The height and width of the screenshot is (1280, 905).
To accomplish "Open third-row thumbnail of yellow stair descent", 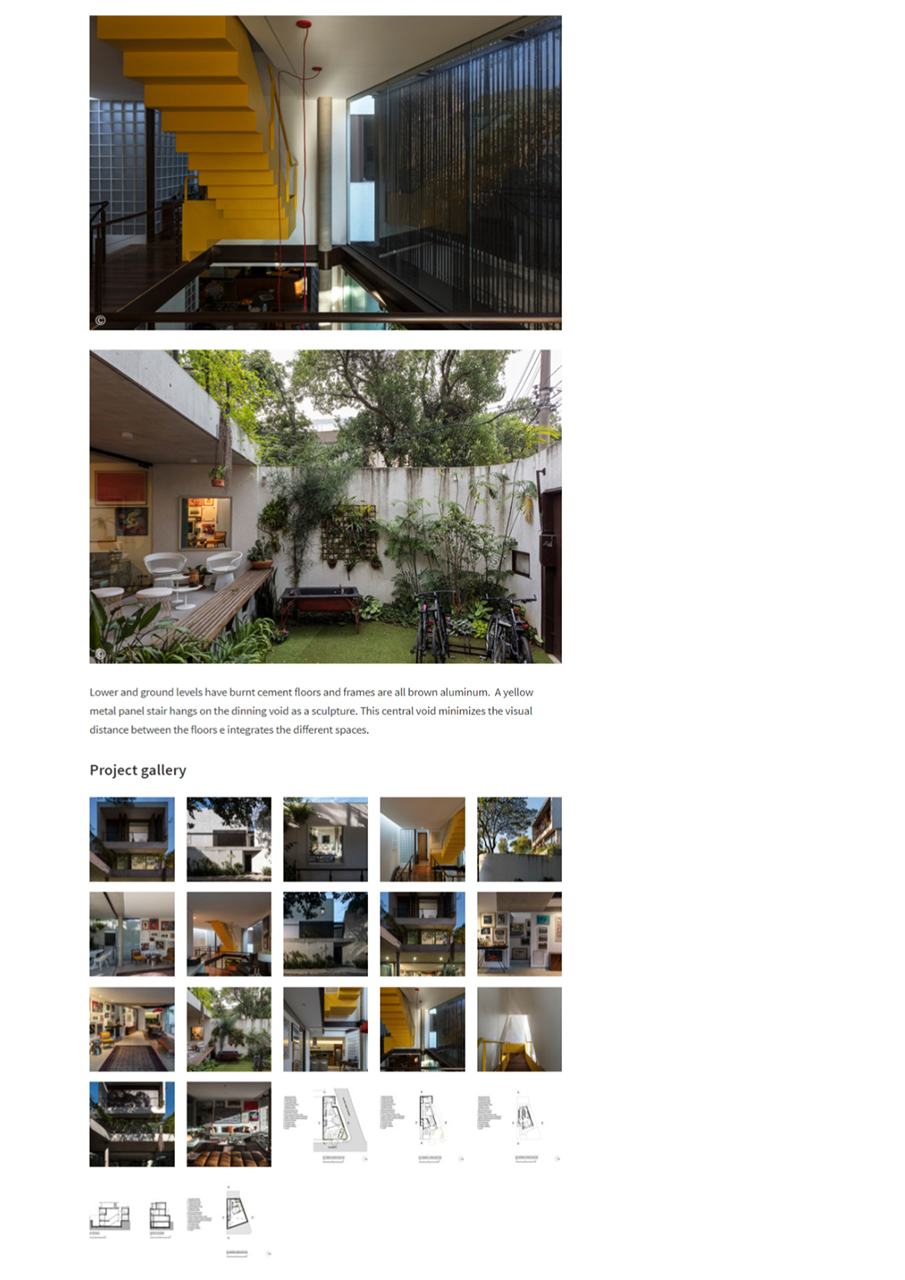I will click(x=519, y=1029).
